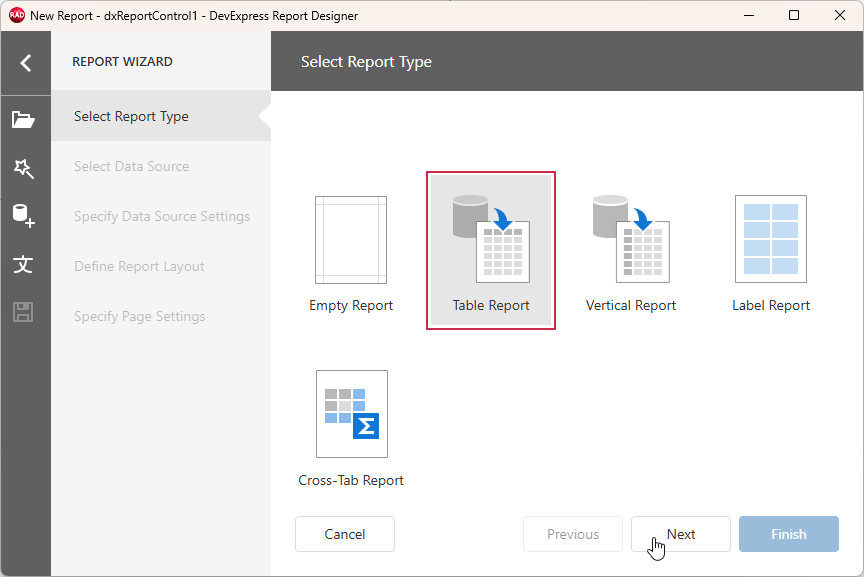Click the RAD Studio app icon in title bar

pos(17,15)
